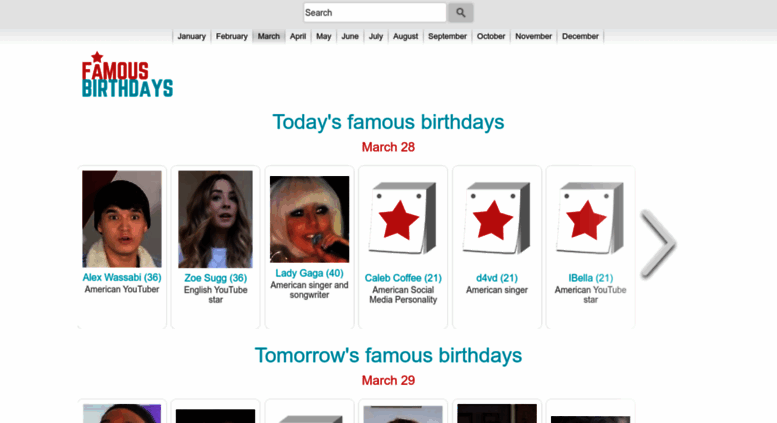Open the May month tab
Screen dimensions: 777x423
click(x=324, y=36)
